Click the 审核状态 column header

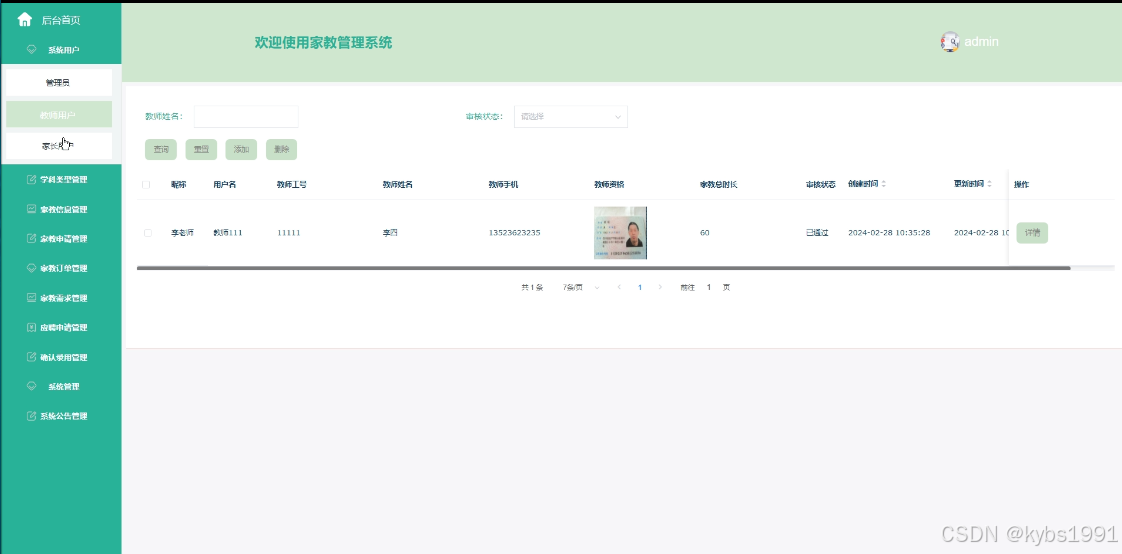click(820, 185)
